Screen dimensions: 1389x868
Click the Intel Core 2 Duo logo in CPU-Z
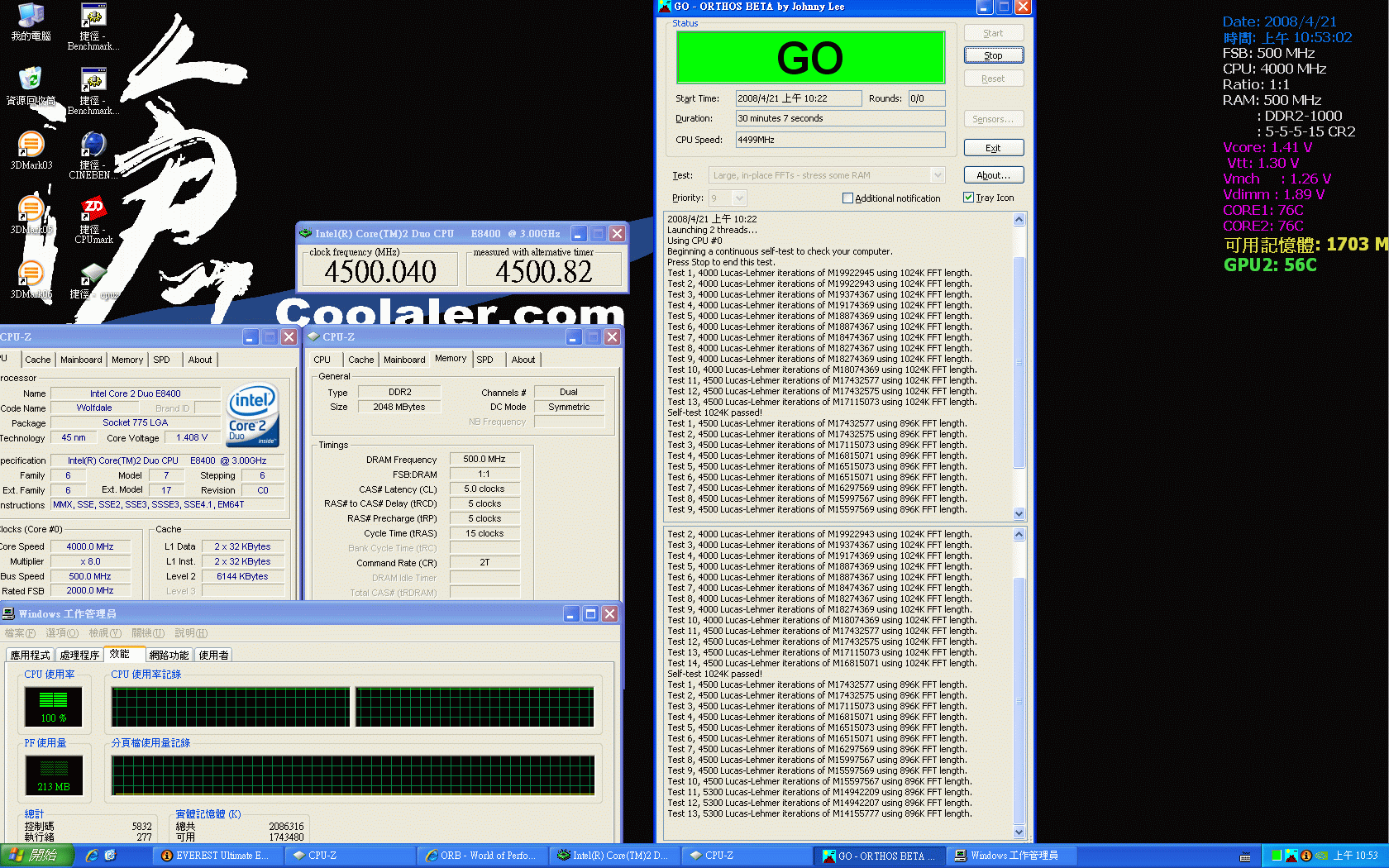(253, 415)
